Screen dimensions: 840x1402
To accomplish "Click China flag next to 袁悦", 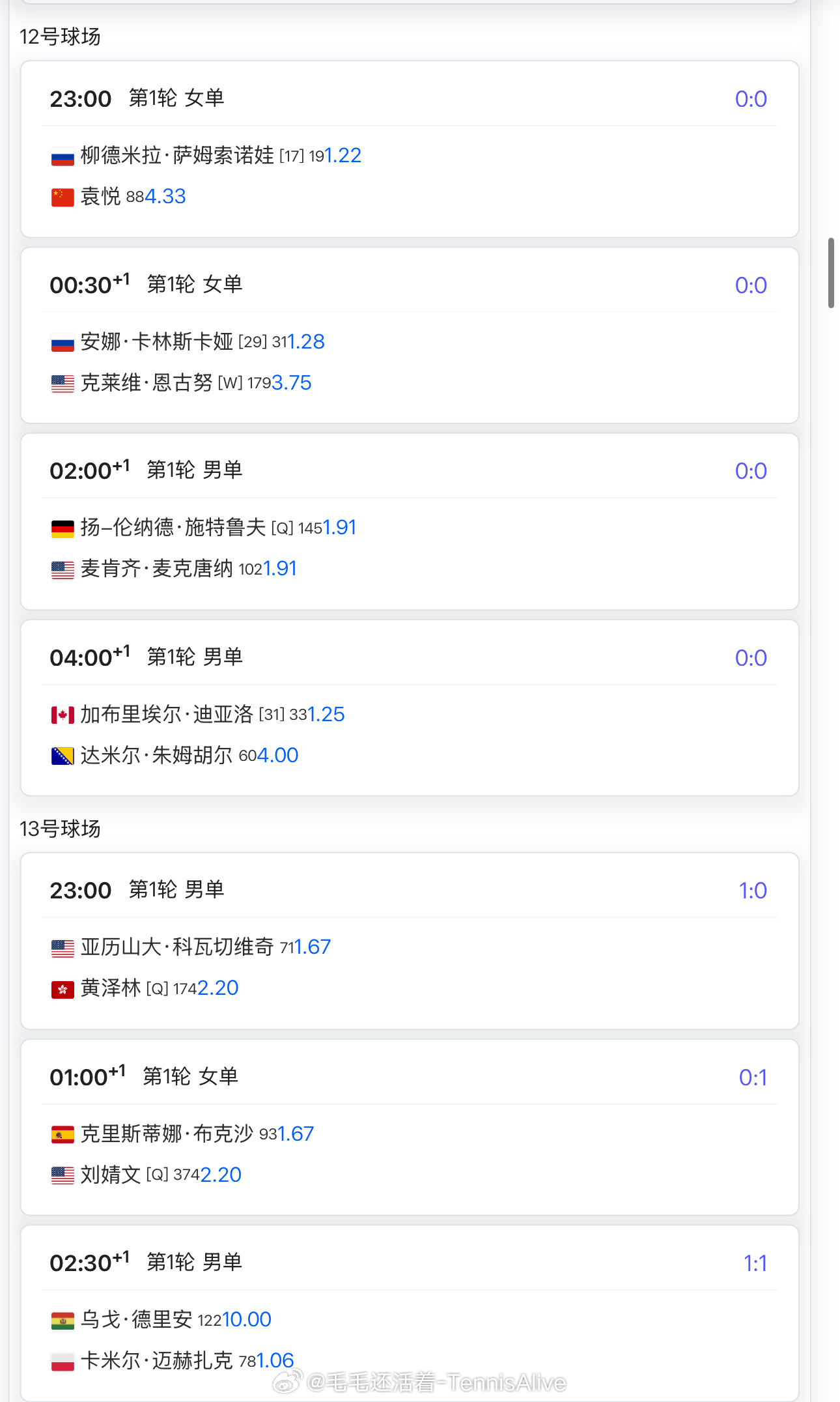I will (x=63, y=197).
